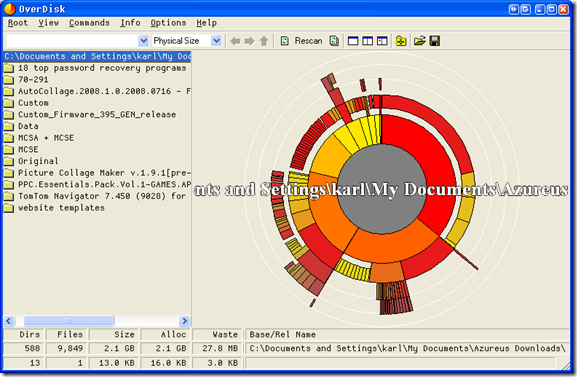Switch to the two-pane split layout icon
Image resolution: width=577 pixels, height=377 pixels.
pyautogui.click(x=368, y=41)
